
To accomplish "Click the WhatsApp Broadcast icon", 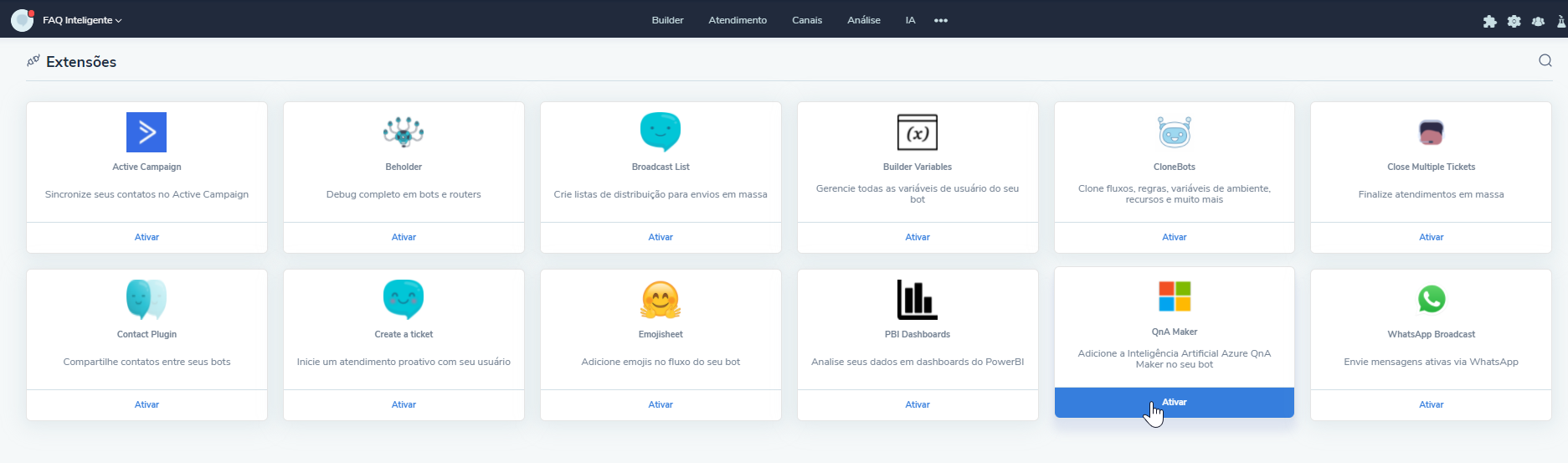I will click(x=1431, y=299).
